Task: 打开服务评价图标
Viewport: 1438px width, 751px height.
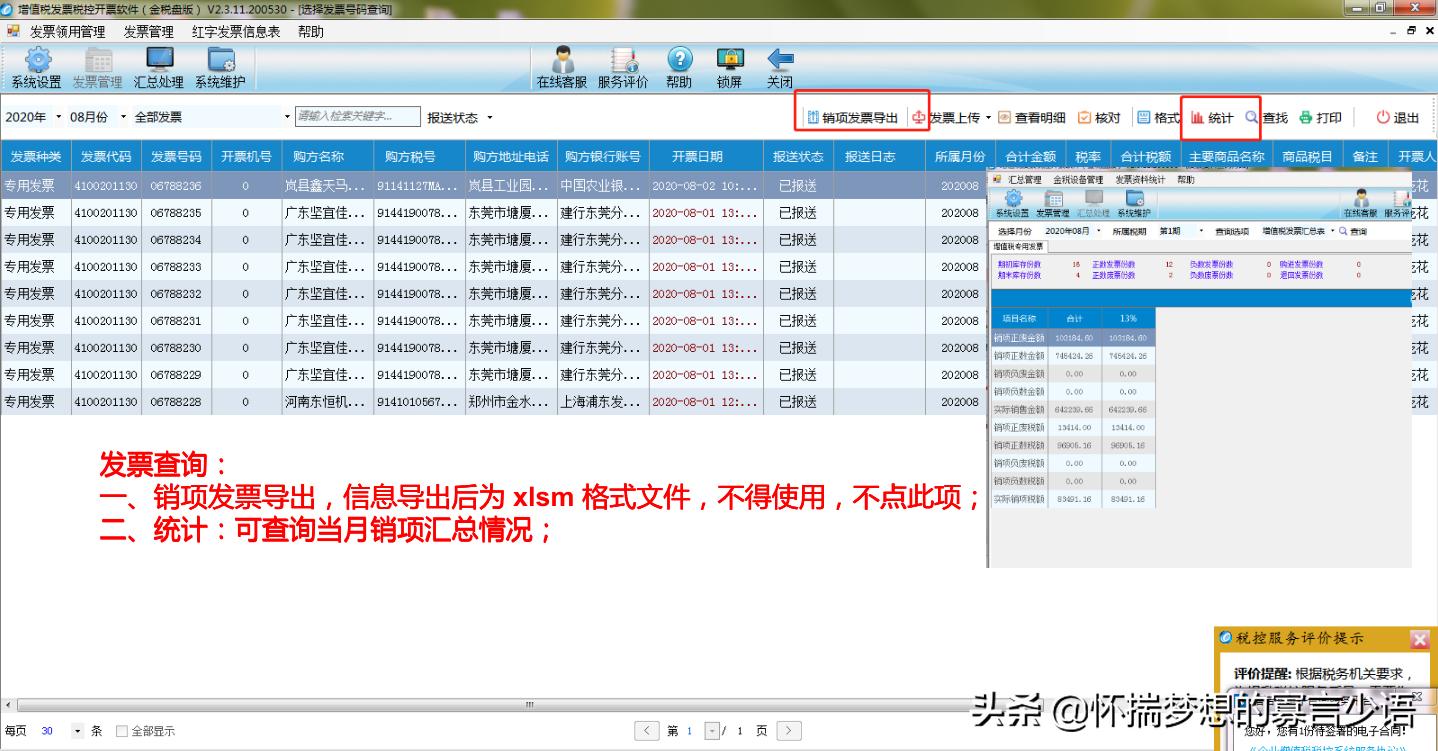Action: [623, 67]
